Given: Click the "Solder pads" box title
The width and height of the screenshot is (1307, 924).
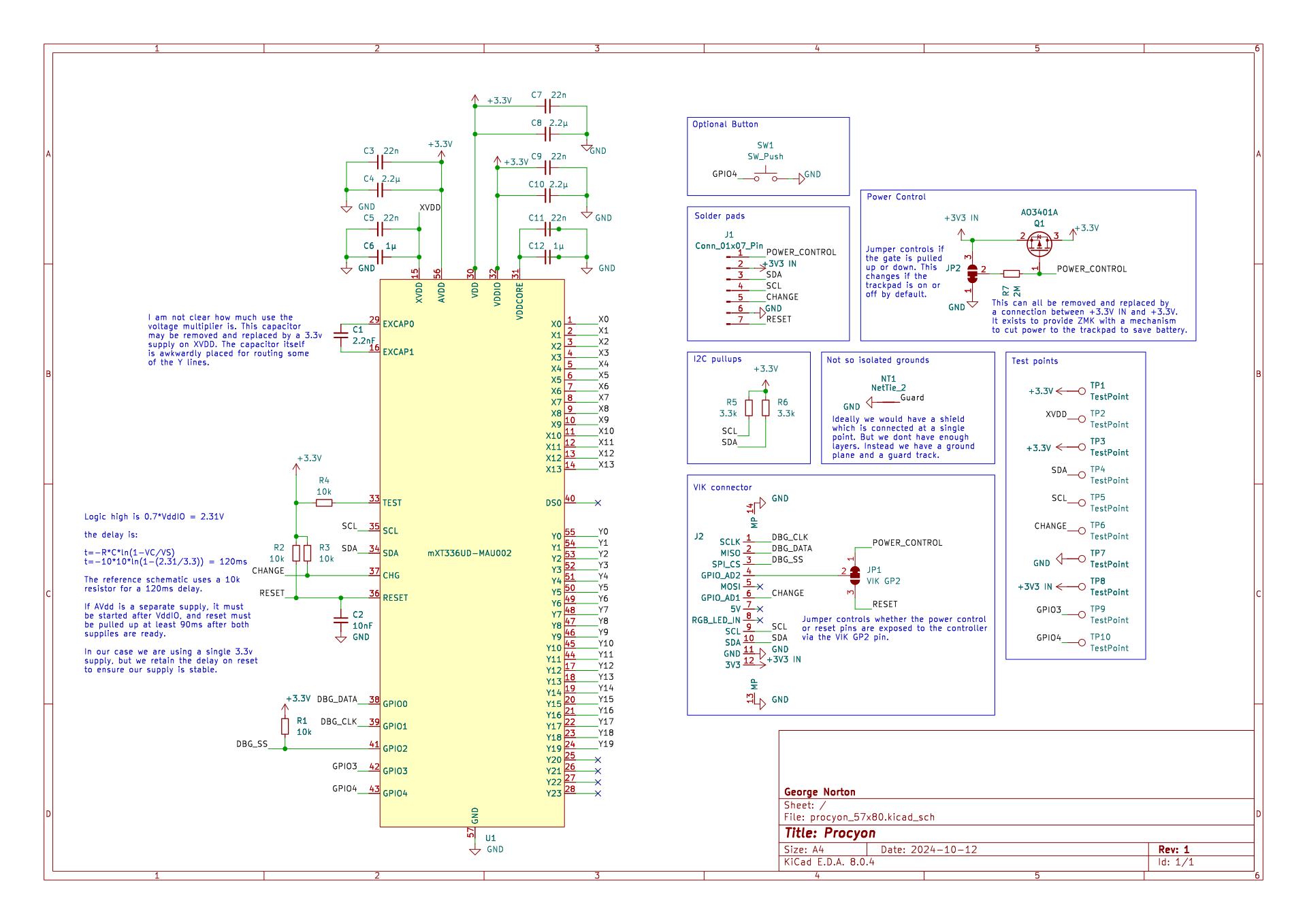Looking at the screenshot, I should pyautogui.click(x=720, y=216).
